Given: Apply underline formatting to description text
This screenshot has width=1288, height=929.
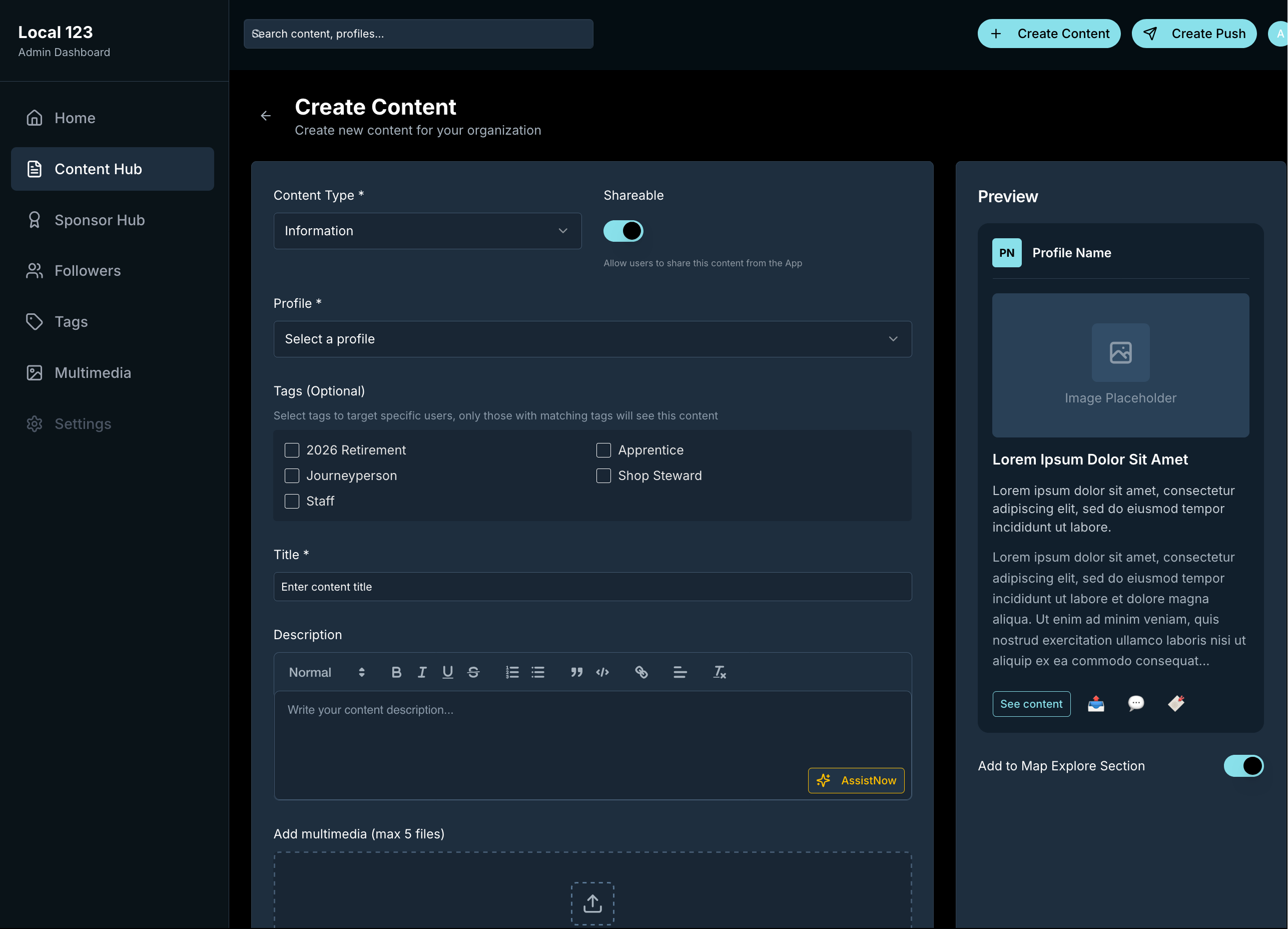Looking at the screenshot, I should click(448, 672).
